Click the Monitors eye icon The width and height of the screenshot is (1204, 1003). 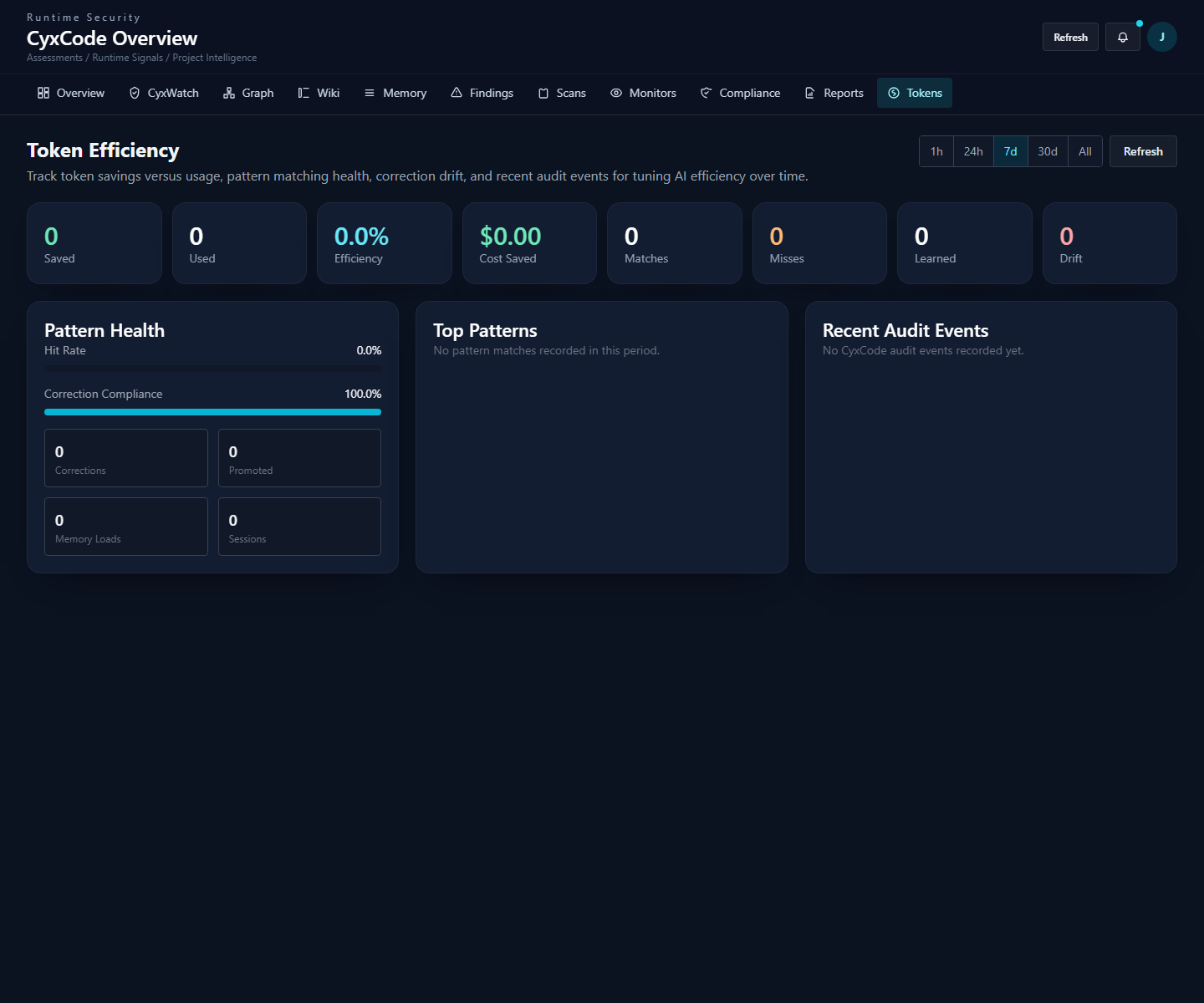[616, 93]
